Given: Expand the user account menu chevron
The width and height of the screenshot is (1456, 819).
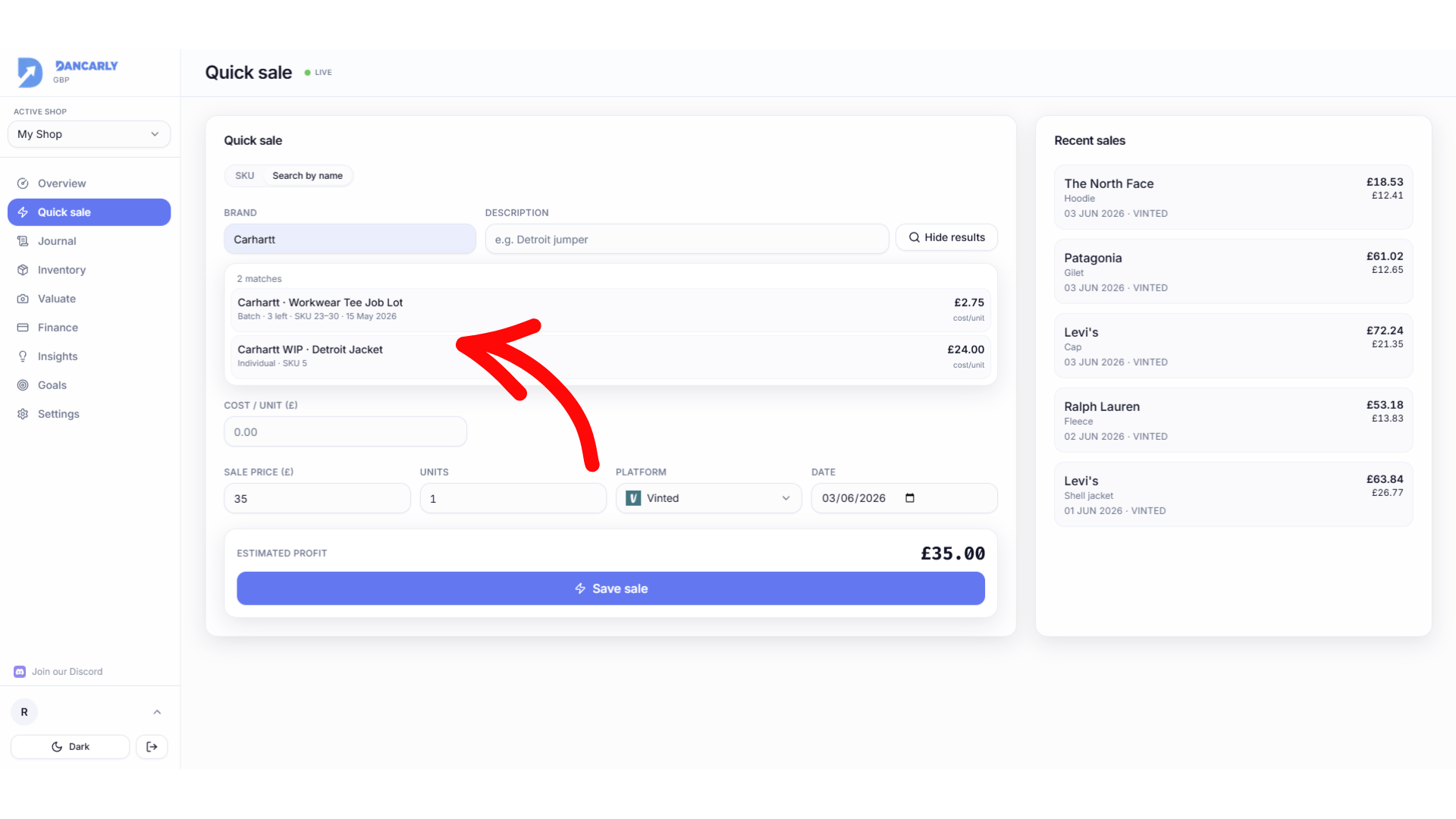Looking at the screenshot, I should click(157, 712).
